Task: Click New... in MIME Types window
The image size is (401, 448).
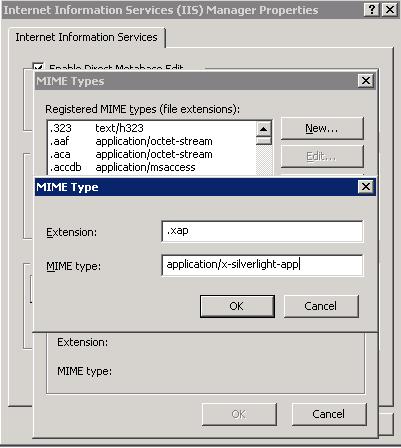Action: click(x=322, y=128)
